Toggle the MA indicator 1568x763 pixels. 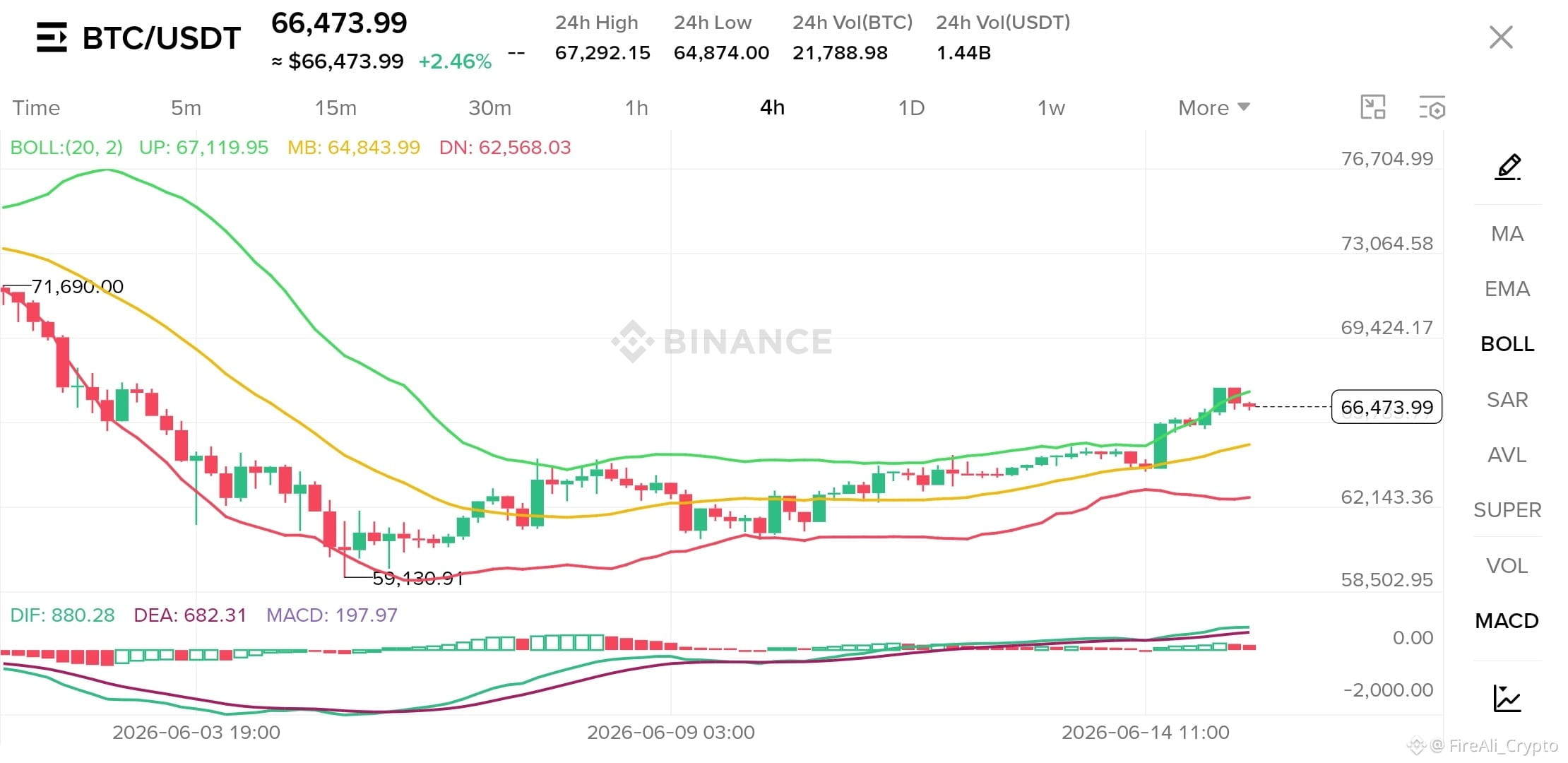pos(1507,234)
